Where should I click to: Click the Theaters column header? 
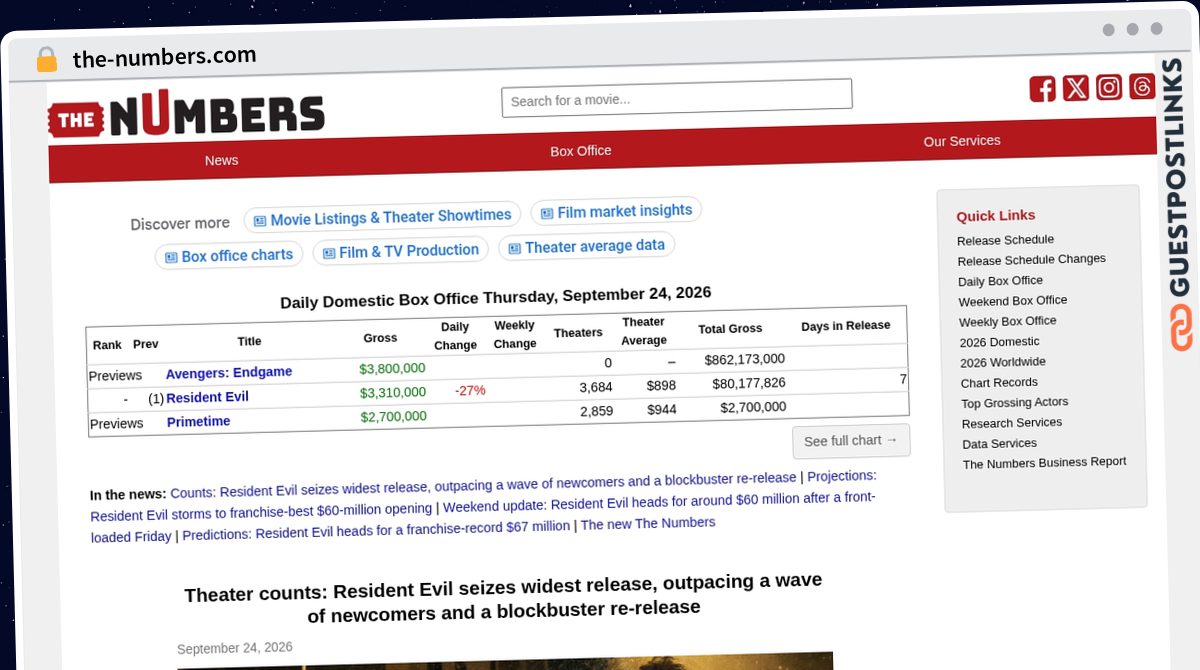pyautogui.click(x=578, y=332)
